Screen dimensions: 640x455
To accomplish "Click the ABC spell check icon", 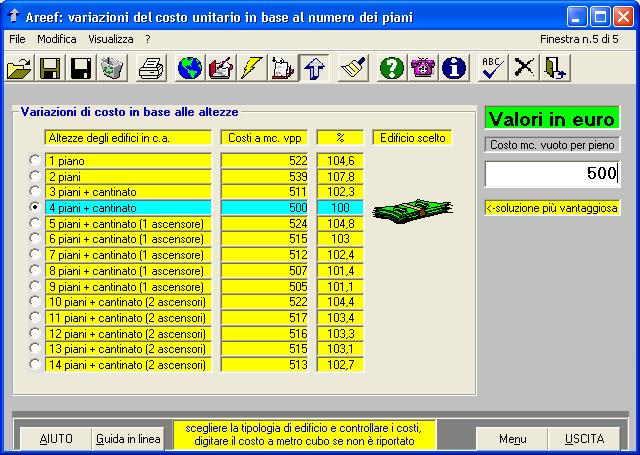I will (x=492, y=68).
